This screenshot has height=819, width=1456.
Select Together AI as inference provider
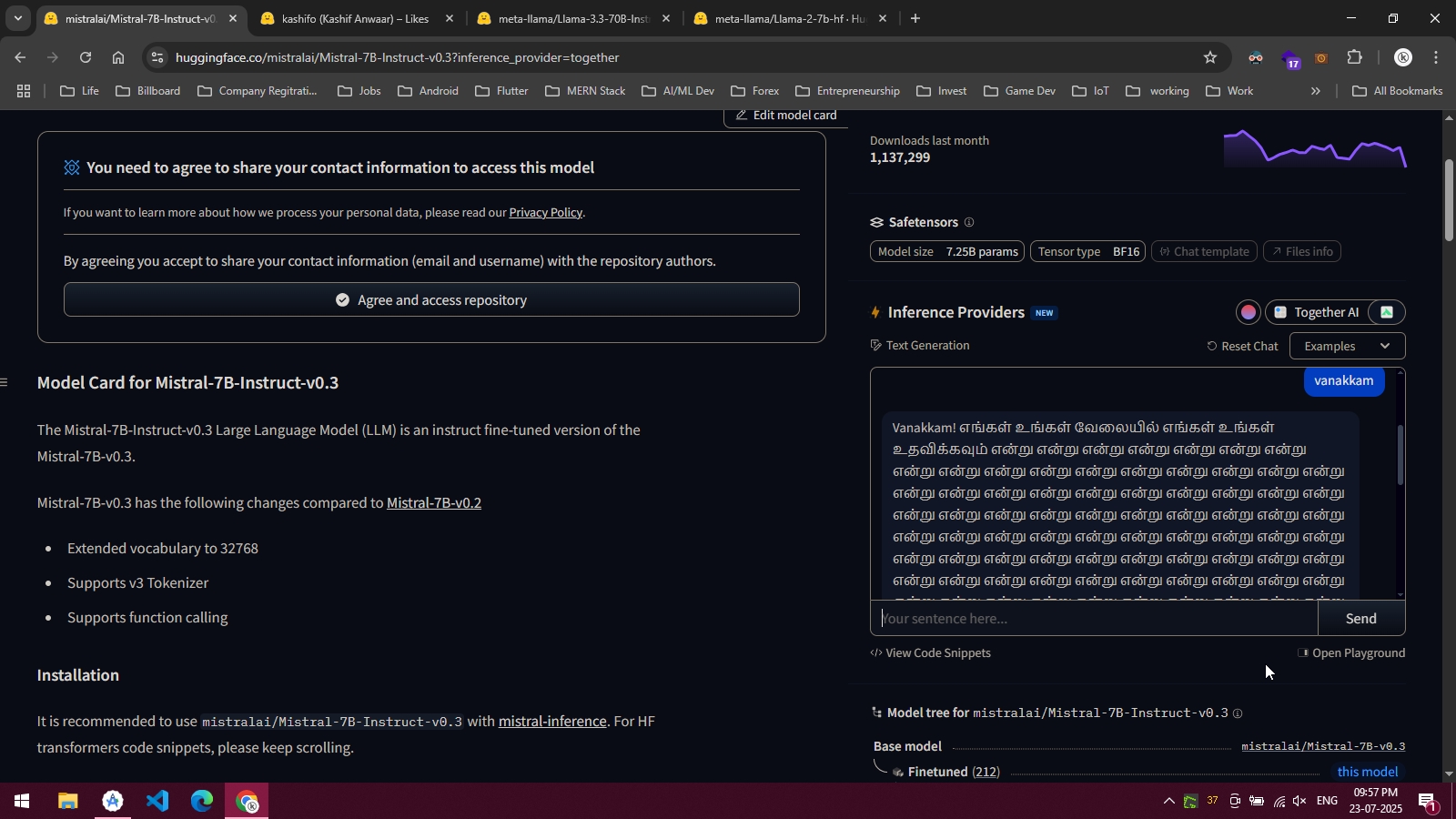pos(1316,312)
